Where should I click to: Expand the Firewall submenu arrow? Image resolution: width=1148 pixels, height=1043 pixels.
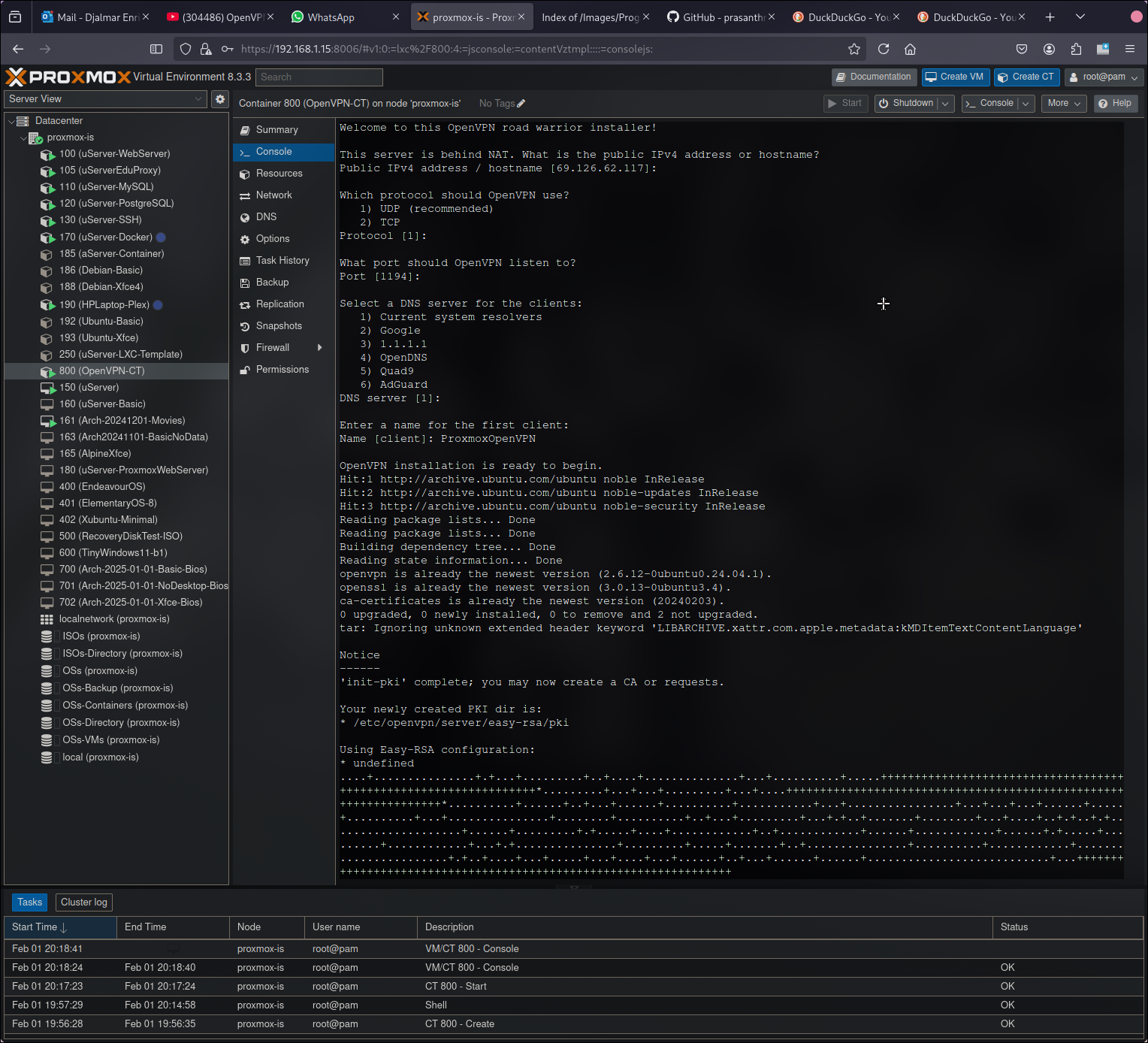[x=320, y=348]
